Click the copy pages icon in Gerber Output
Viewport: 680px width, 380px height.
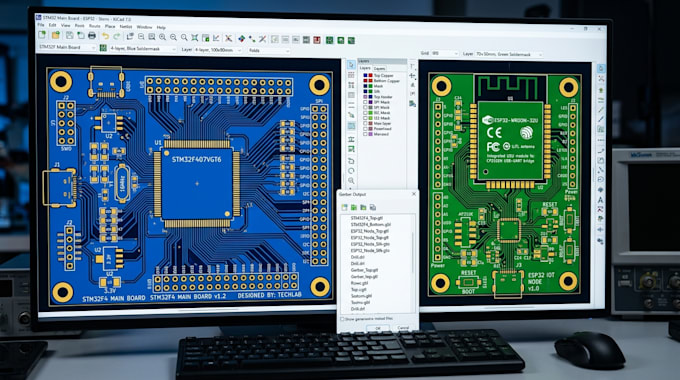373,207
